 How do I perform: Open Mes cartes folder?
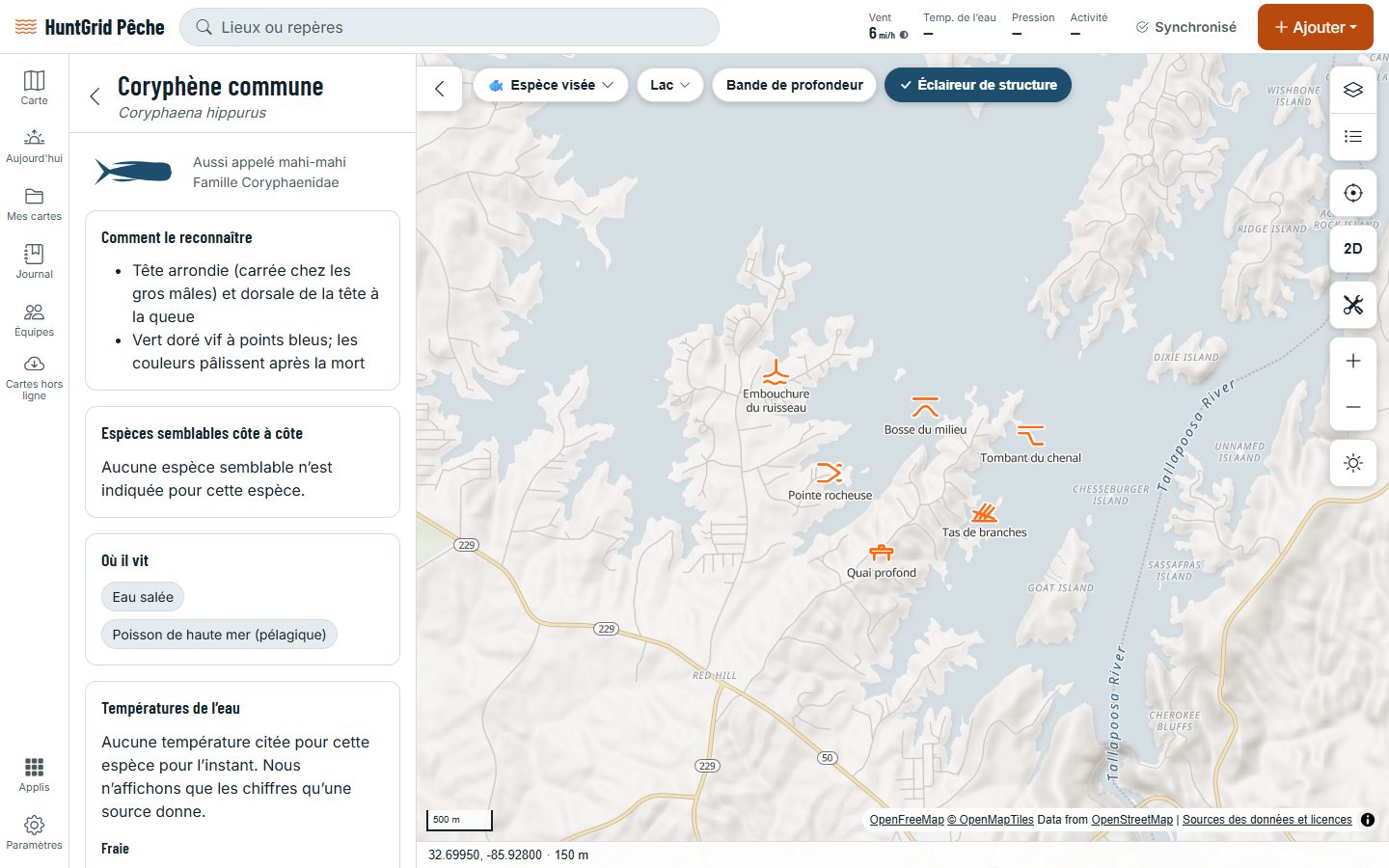coord(34,203)
